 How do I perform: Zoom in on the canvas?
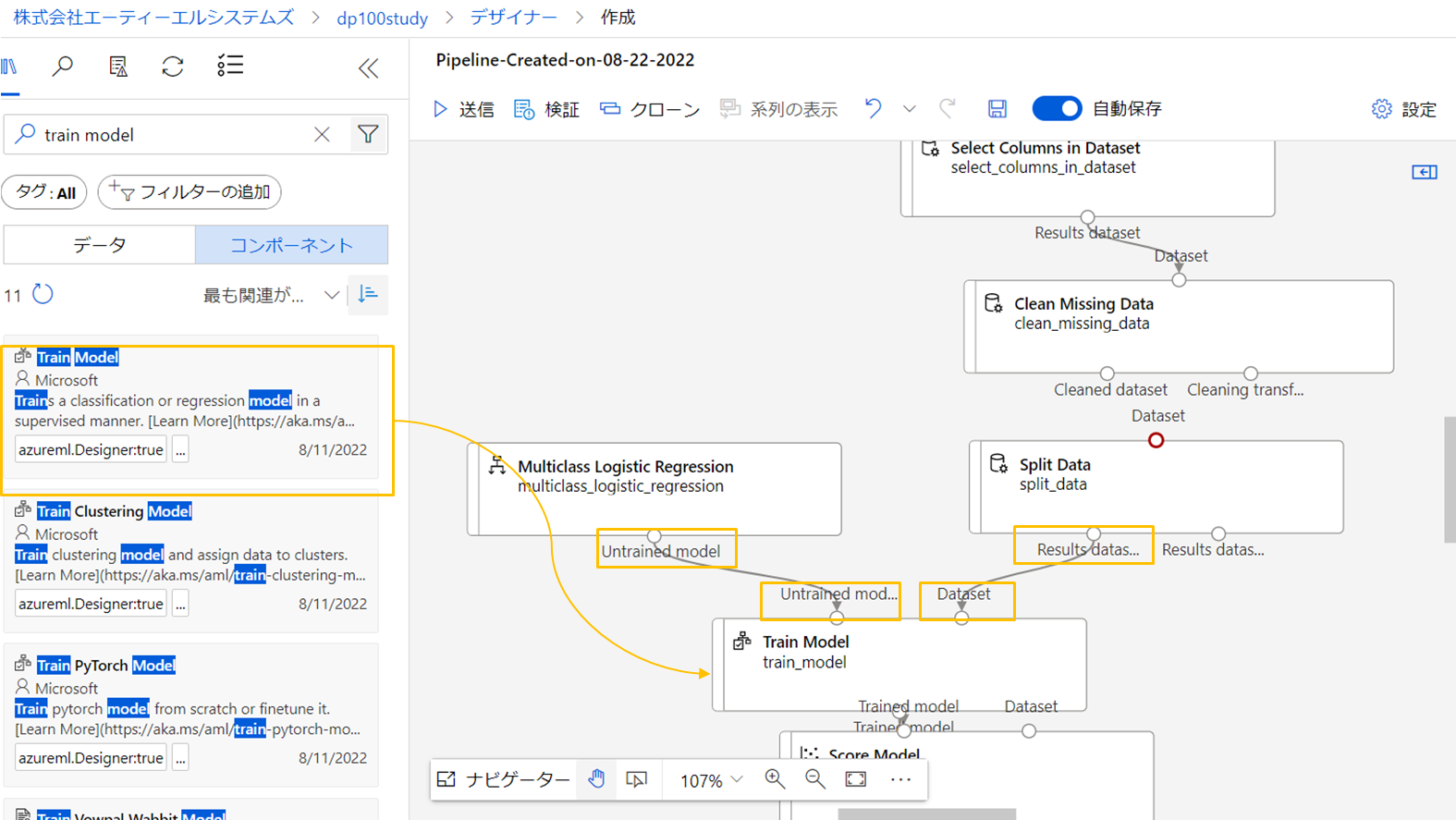[x=775, y=779]
